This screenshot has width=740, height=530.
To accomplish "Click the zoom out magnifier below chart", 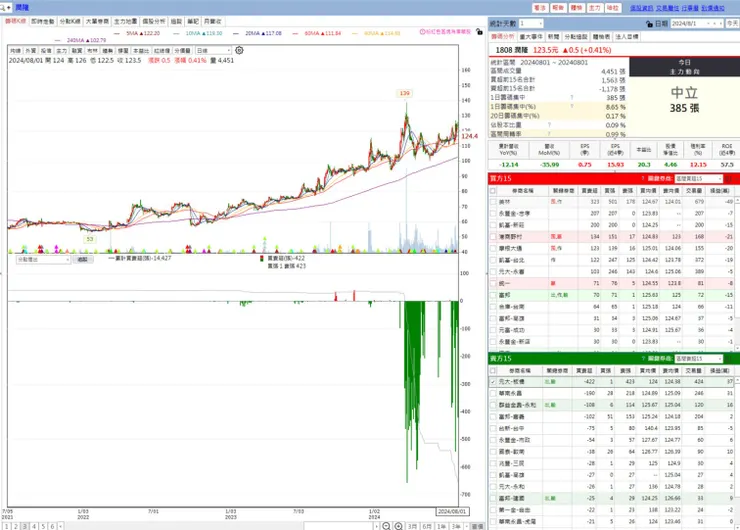I will [x=386, y=526].
